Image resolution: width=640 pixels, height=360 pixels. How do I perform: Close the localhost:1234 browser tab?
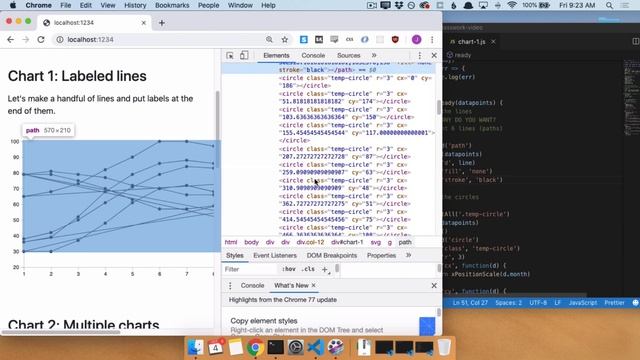click(144, 23)
